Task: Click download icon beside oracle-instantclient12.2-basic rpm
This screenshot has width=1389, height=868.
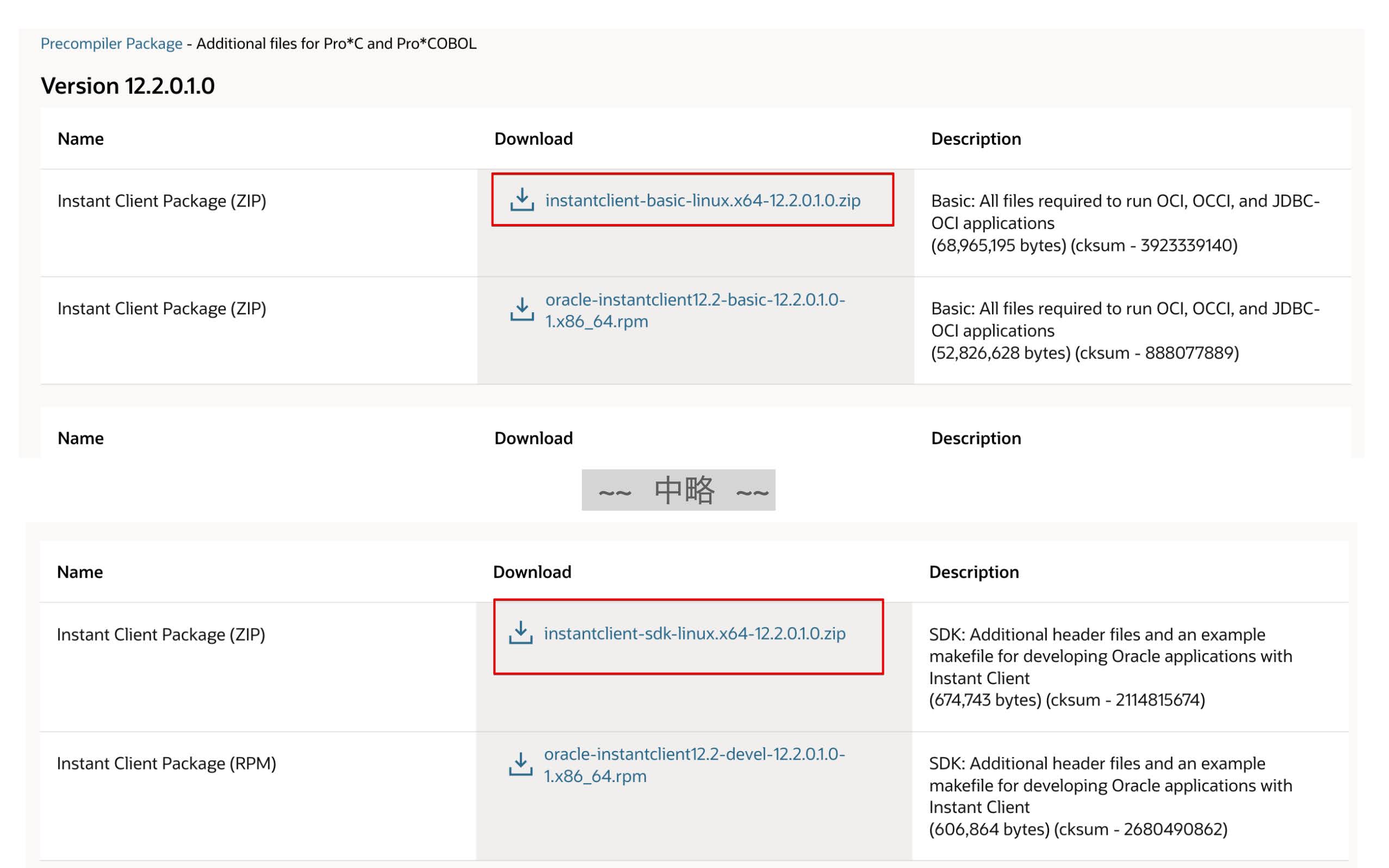Action: (522, 309)
